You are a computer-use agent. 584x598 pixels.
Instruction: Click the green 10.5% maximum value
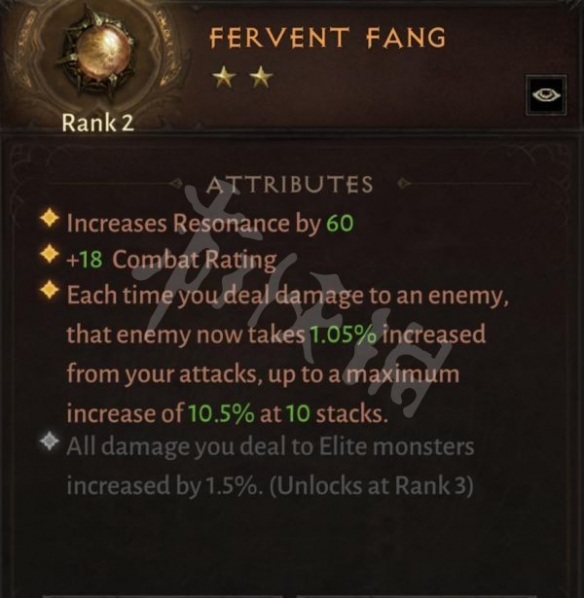coord(221,413)
